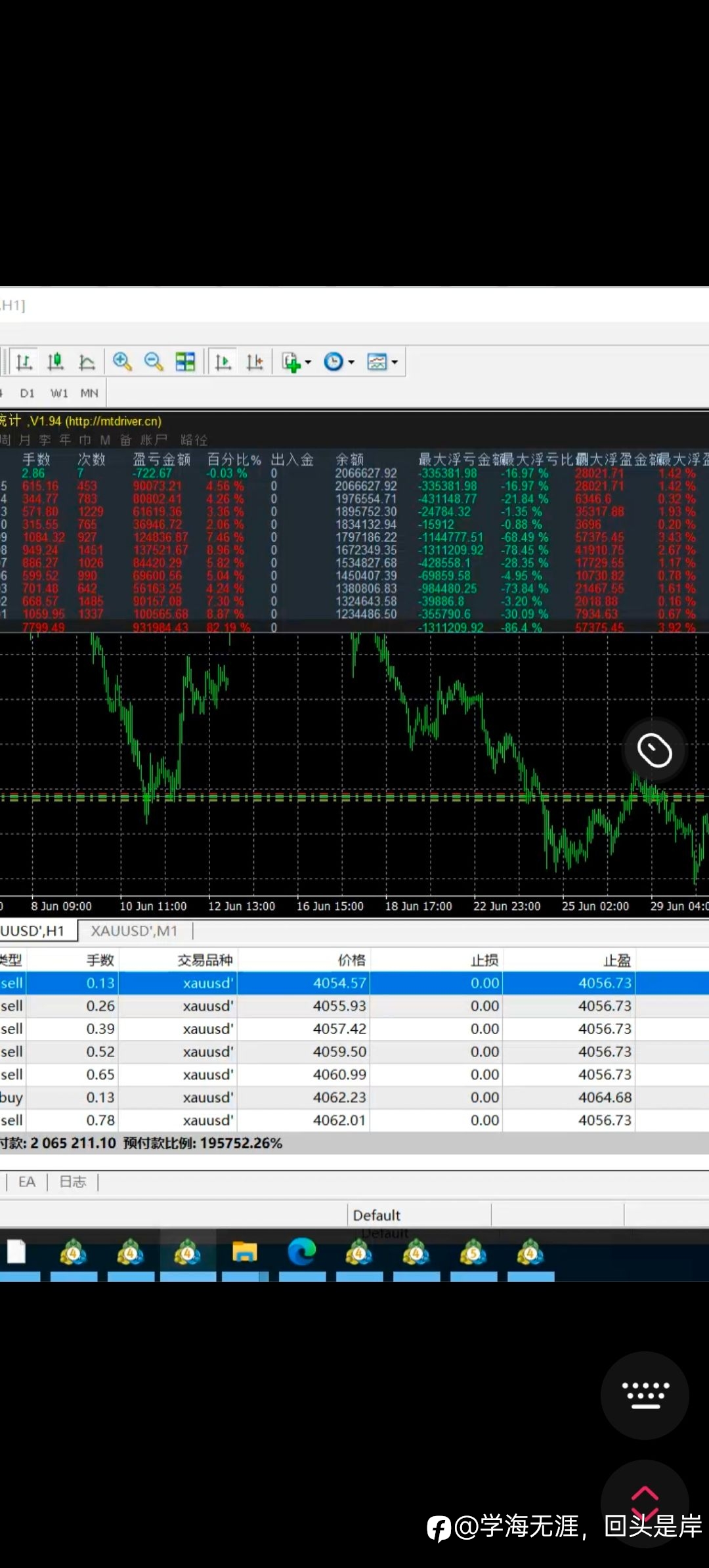
Task: Open the 日志 tab
Action: [73, 1182]
